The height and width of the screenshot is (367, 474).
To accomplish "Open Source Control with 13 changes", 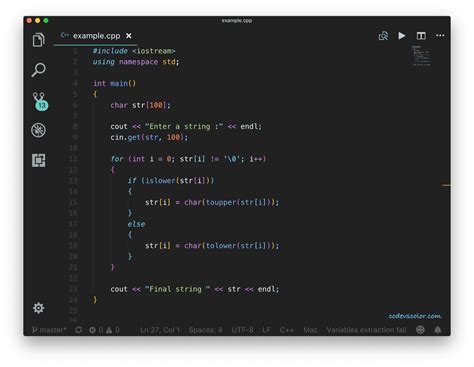I will [x=39, y=101].
